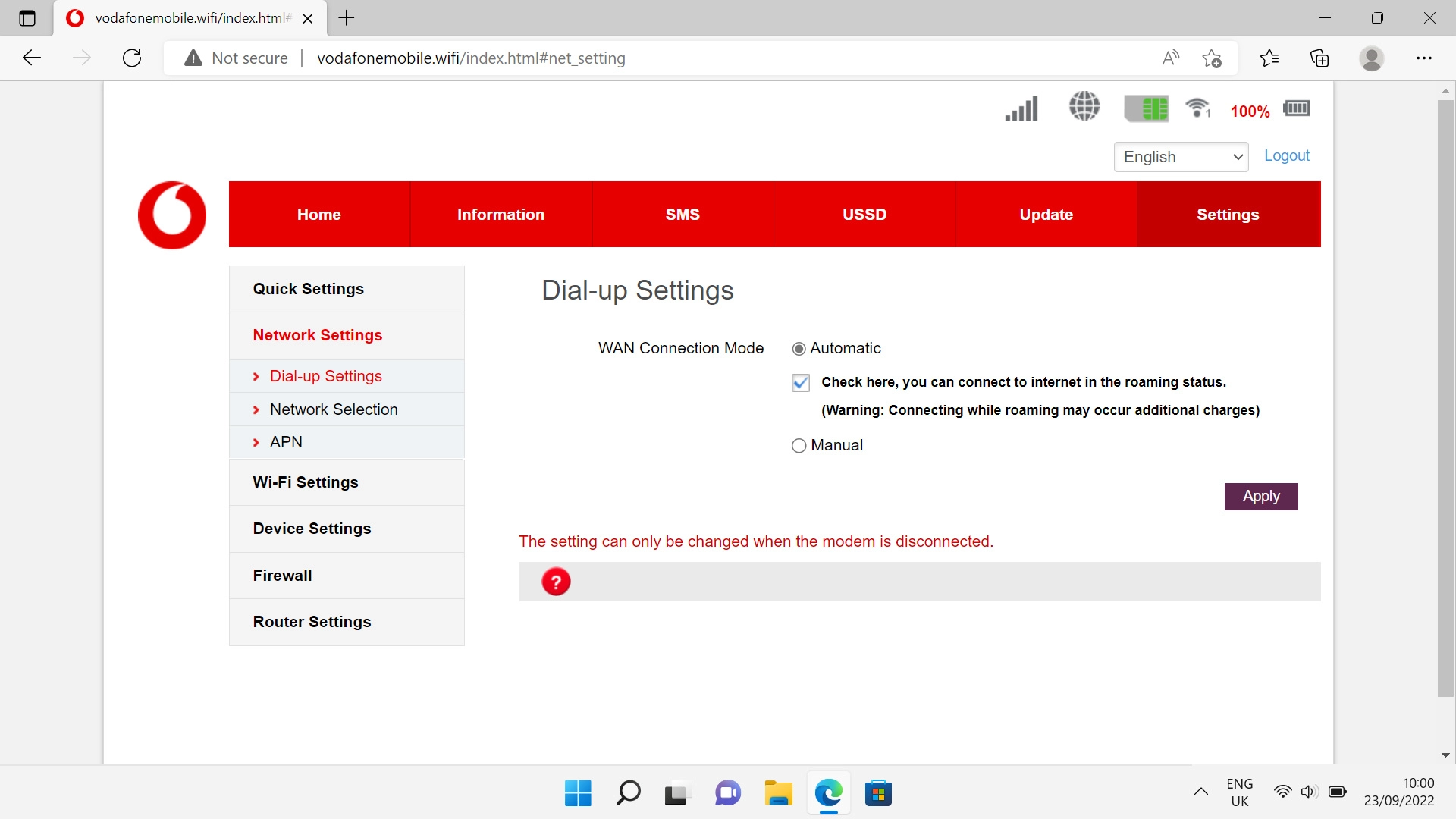Open the SMS tab
Image resolution: width=1456 pixels, height=819 pixels.
(x=682, y=215)
